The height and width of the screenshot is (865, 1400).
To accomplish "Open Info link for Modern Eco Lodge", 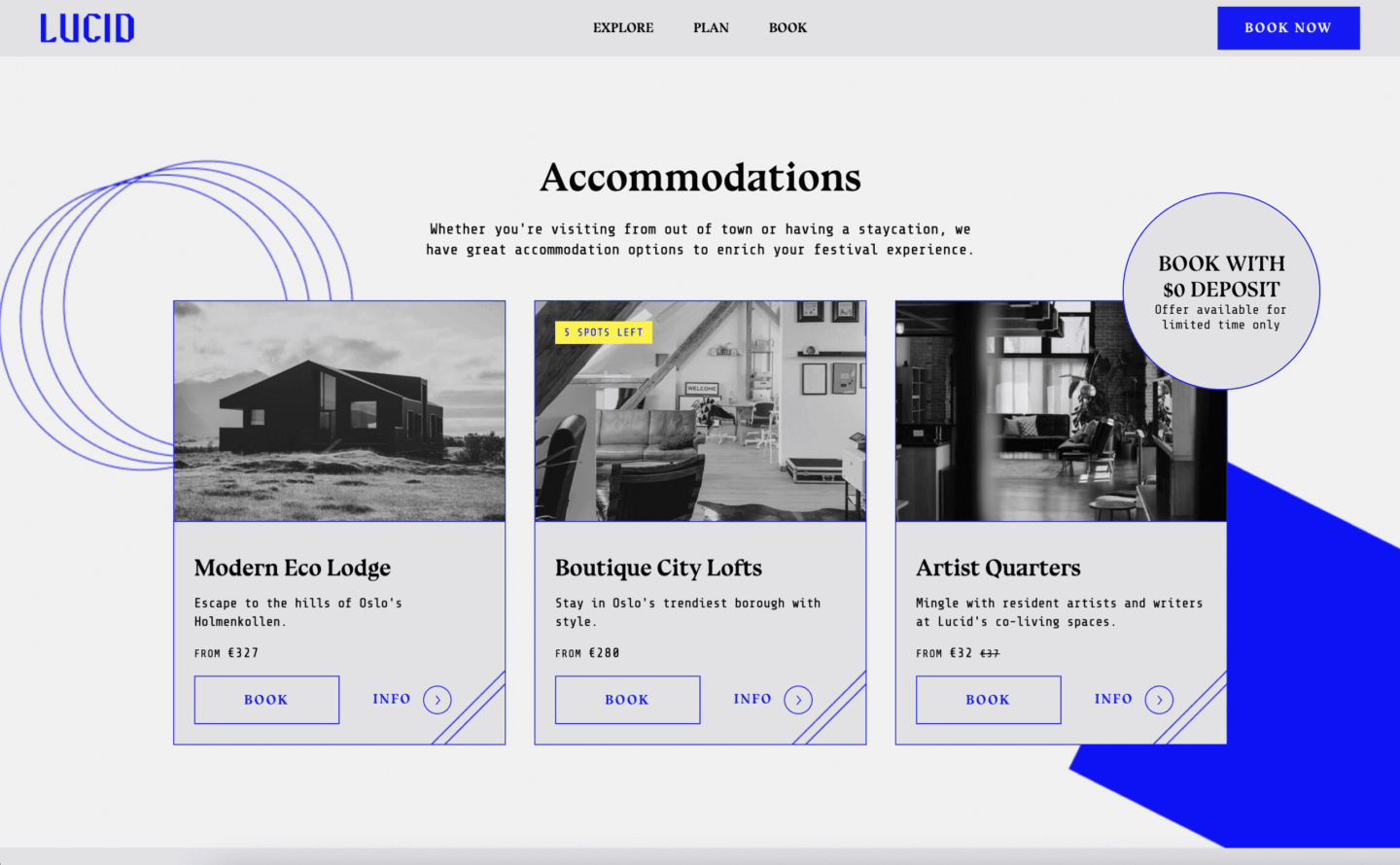I will pyautogui.click(x=392, y=699).
